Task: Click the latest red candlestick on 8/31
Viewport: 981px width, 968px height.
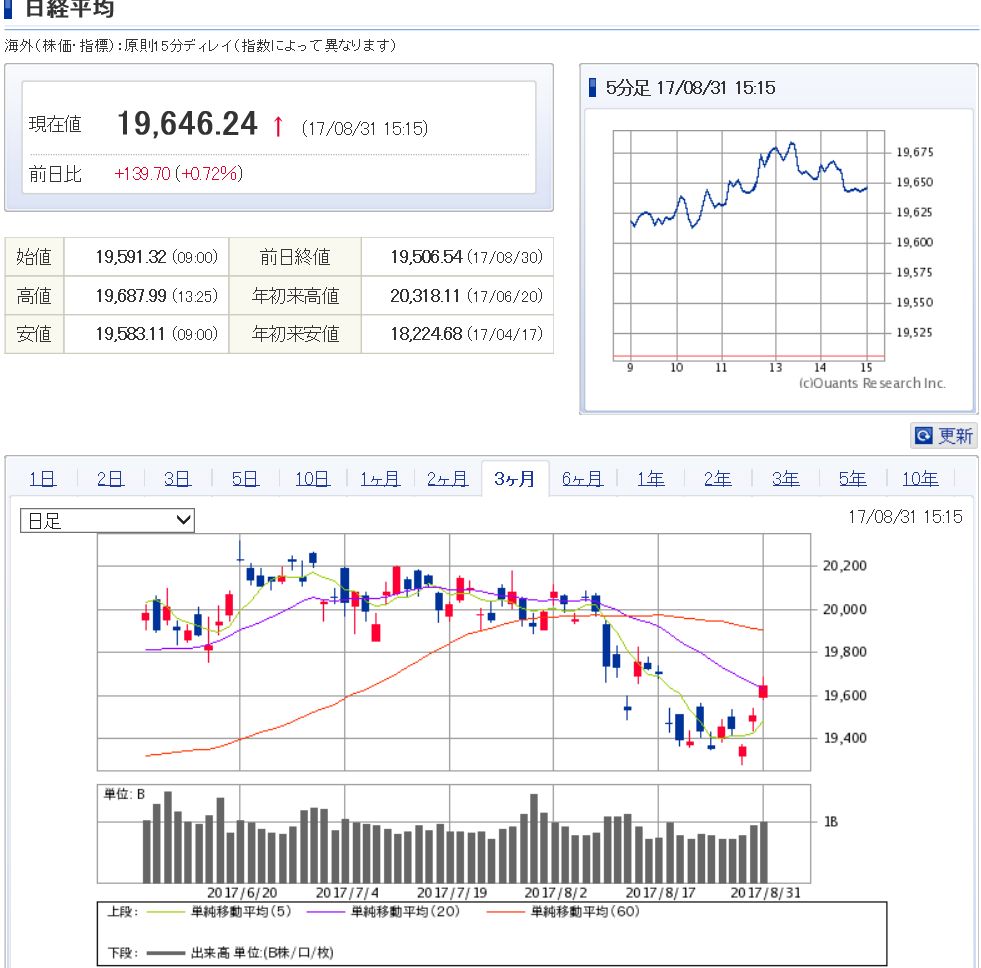Action: (763, 691)
